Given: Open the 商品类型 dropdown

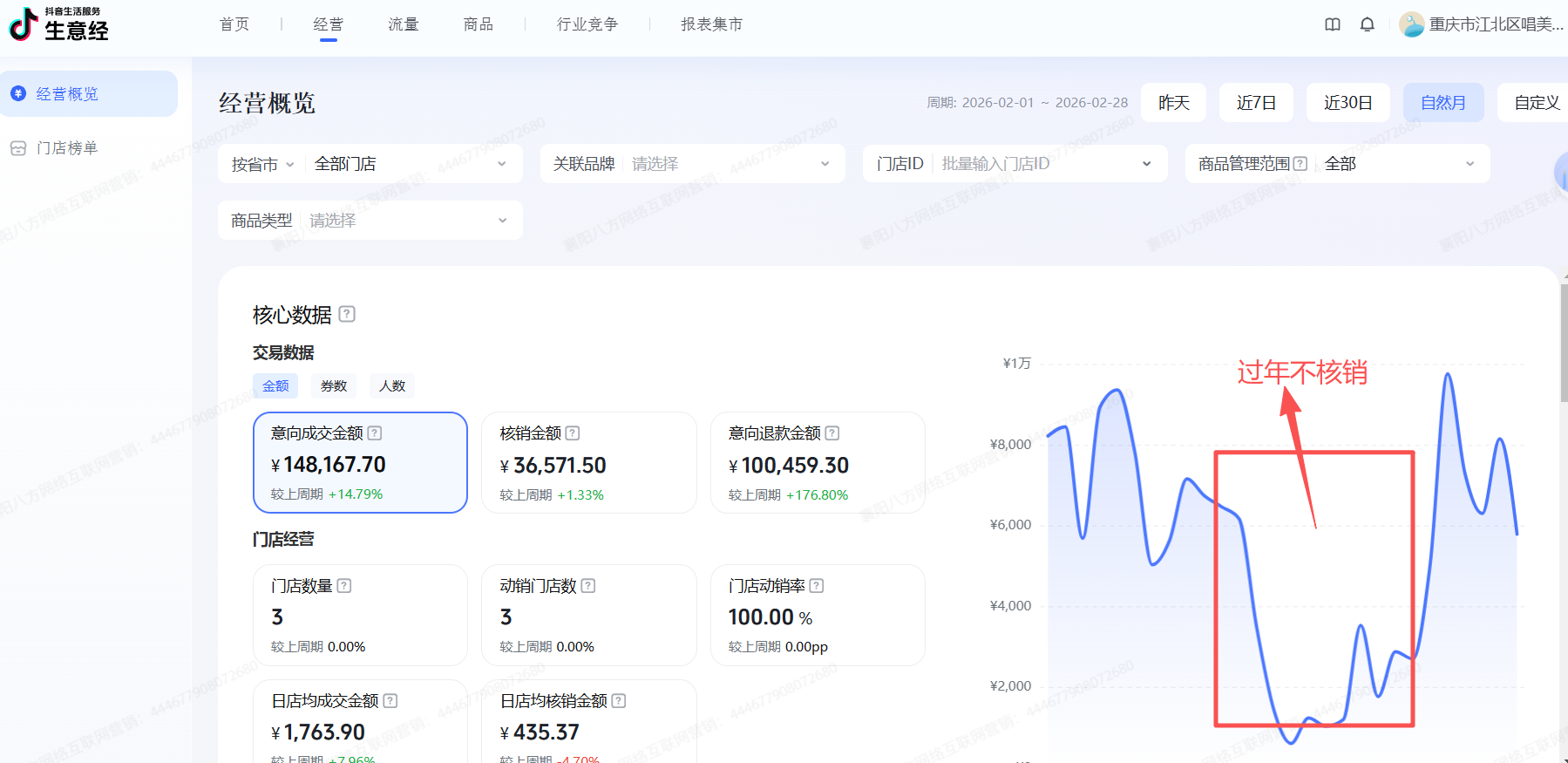Looking at the screenshot, I should coord(370,221).
